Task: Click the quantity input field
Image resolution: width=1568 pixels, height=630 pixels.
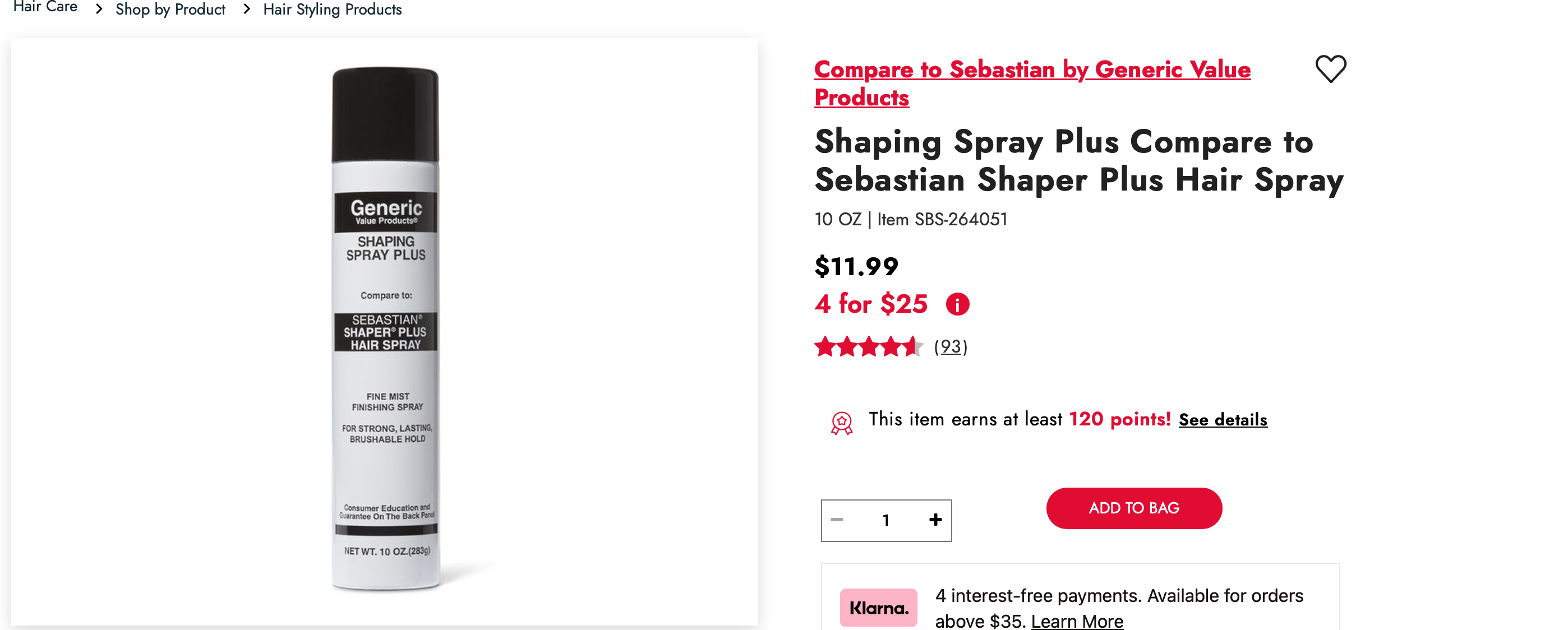Action: point(886,520)
